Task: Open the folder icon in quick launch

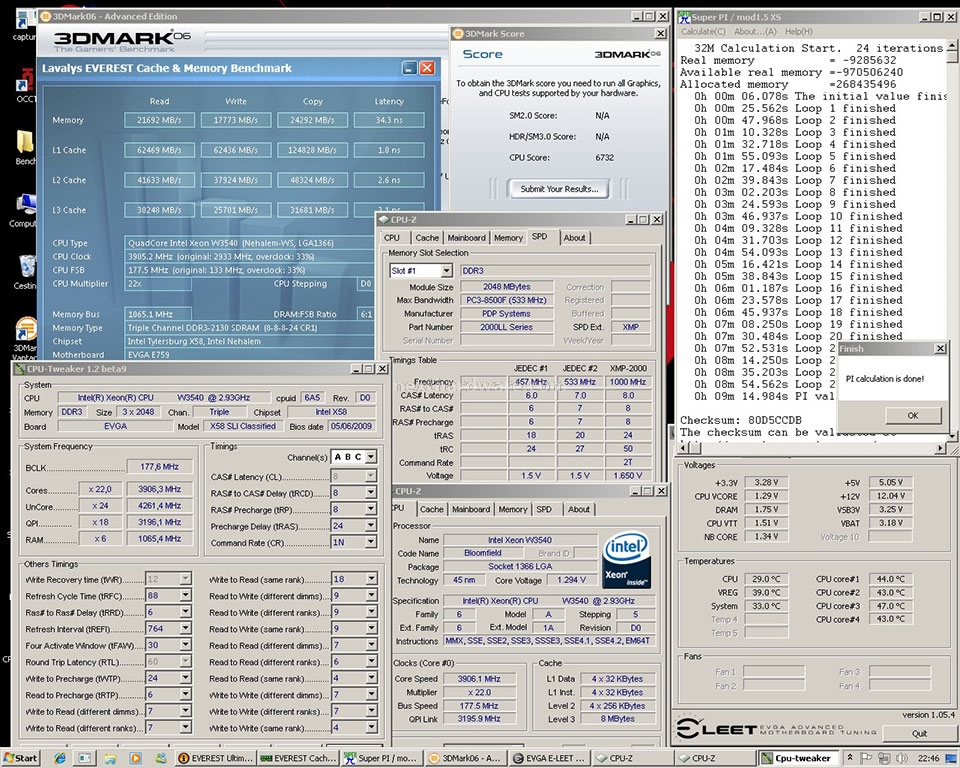Action: [x=110, y=758]
